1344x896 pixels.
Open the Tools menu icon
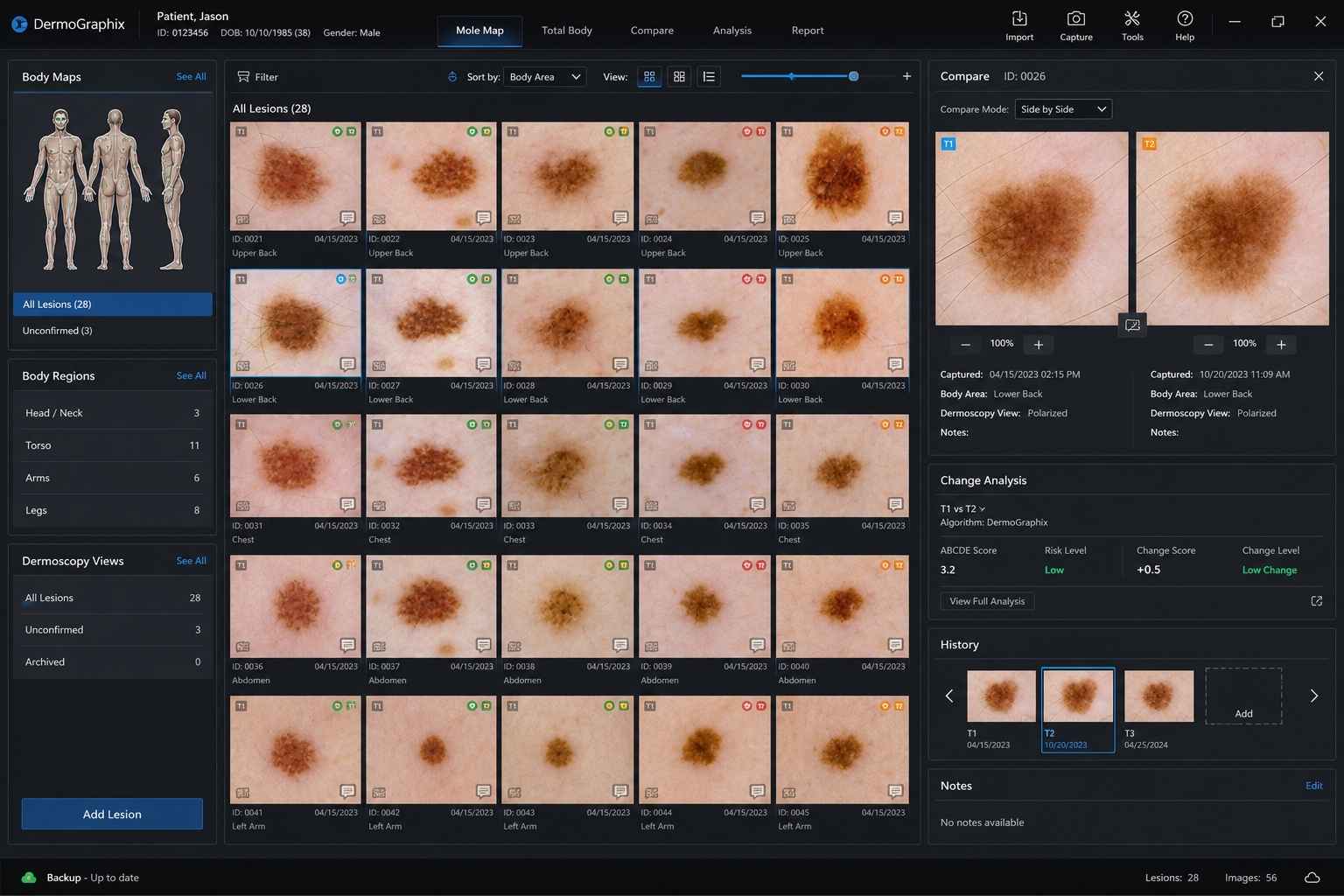click(1132, 24)
